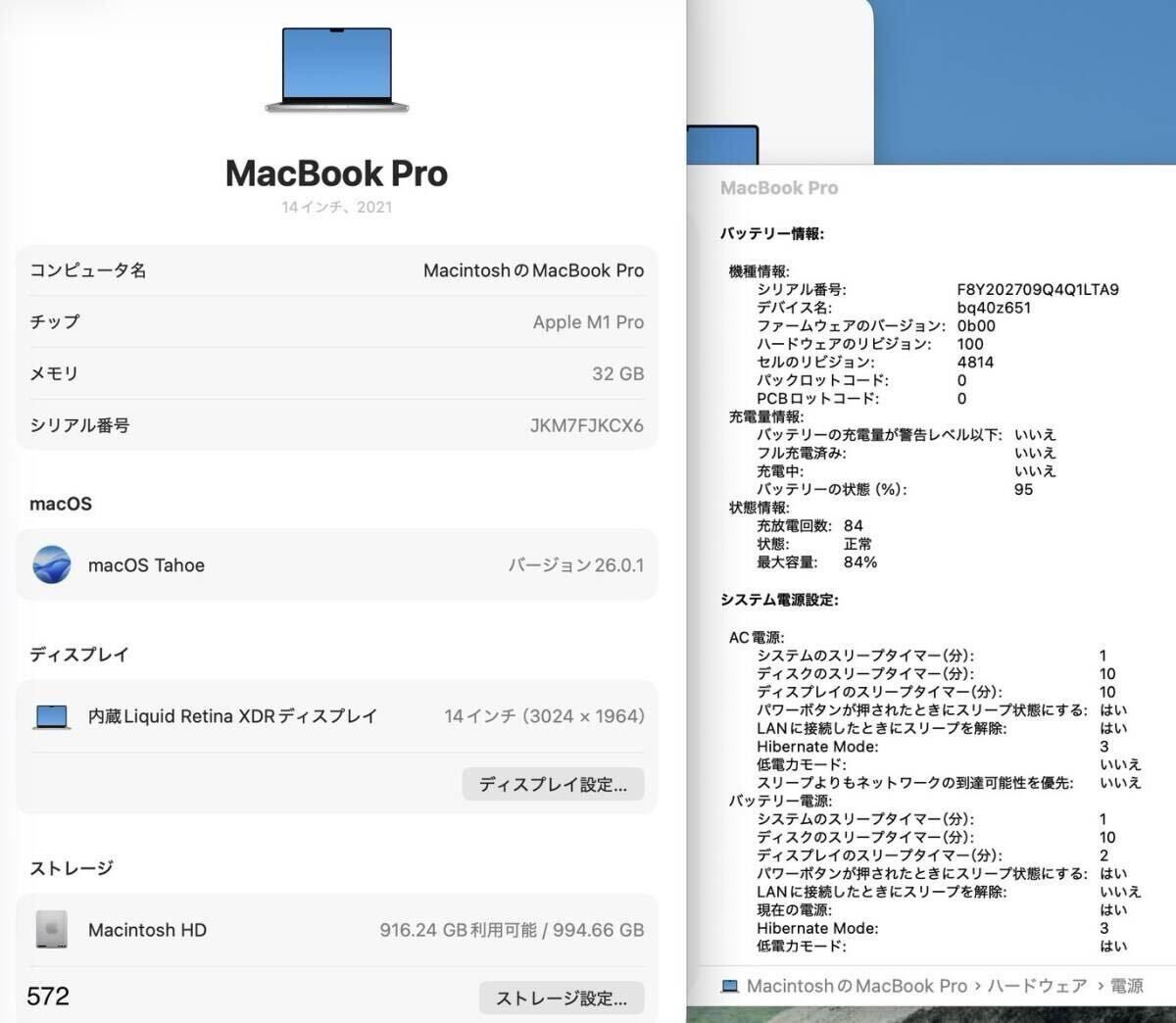Select battery serial F8Y202709Q4Q1LTA9
This screenshot has width=1176, height=1023.
pos(1037,289)
